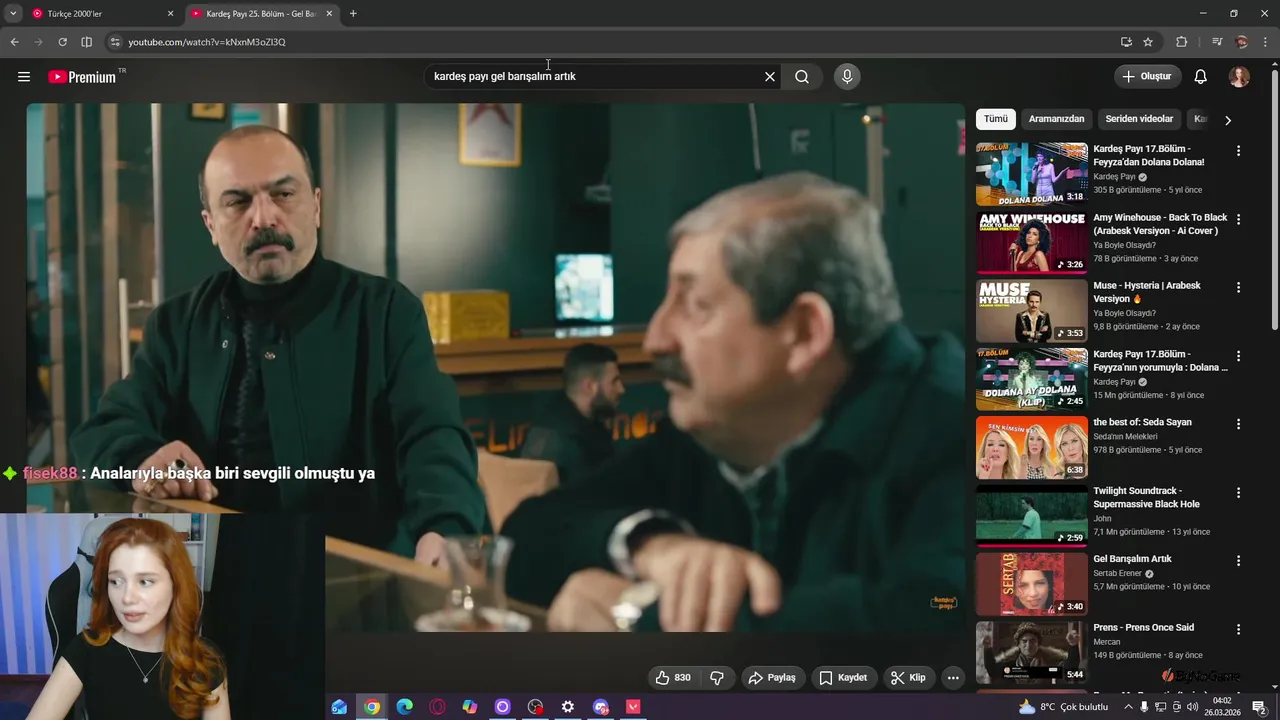Viewport: 1280px width, 720px height.
Task: Select the Tümü filter chip
Action: coord(996,119)
